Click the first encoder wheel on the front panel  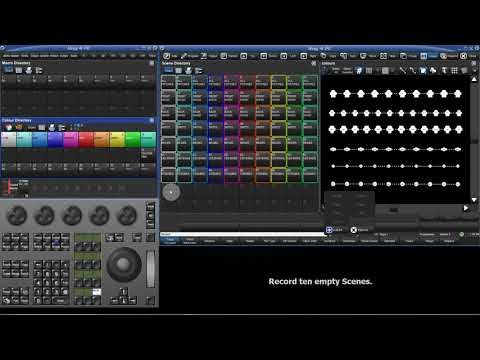17,215
